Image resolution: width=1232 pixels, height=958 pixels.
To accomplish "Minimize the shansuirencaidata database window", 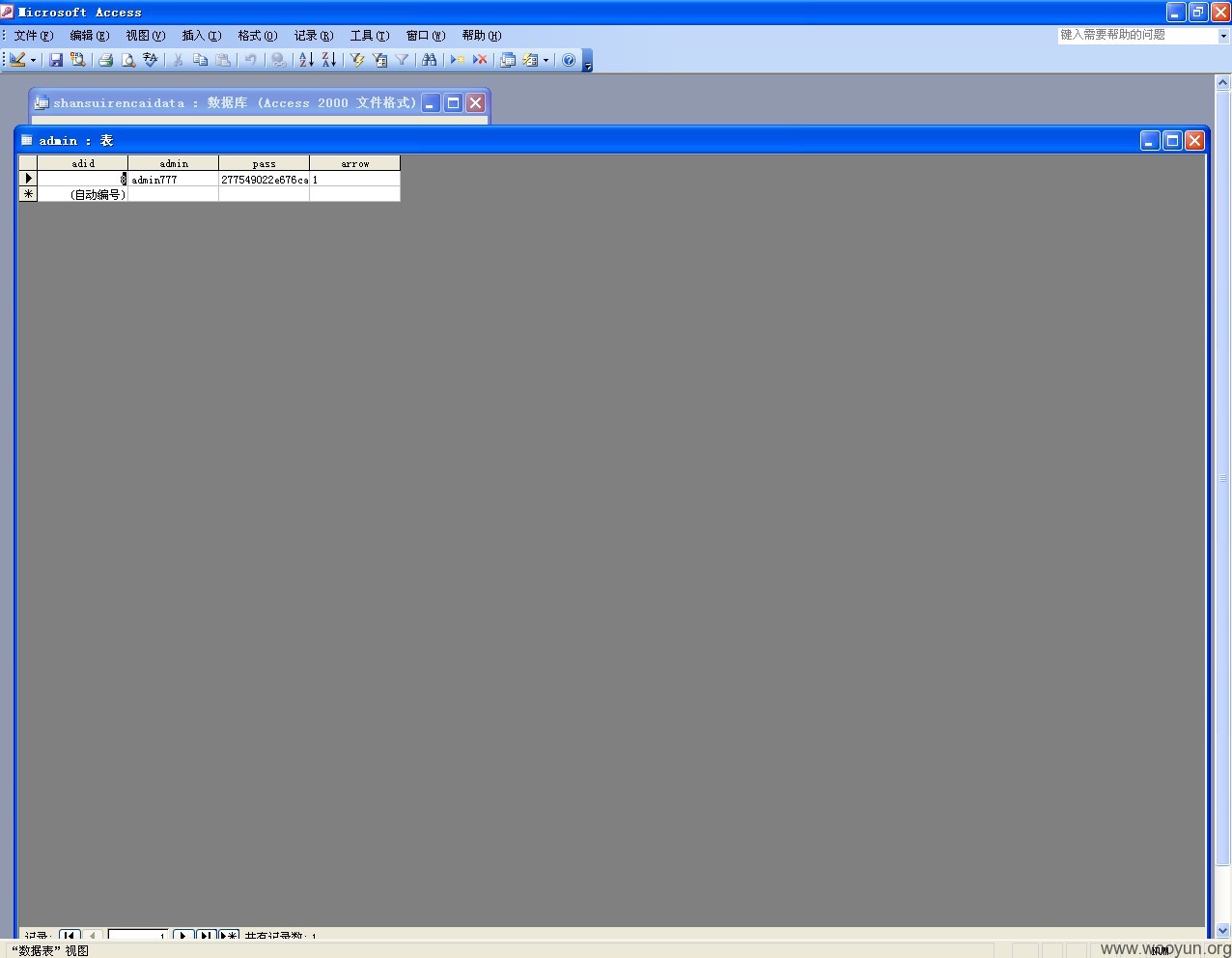I will tap(431, 103).
